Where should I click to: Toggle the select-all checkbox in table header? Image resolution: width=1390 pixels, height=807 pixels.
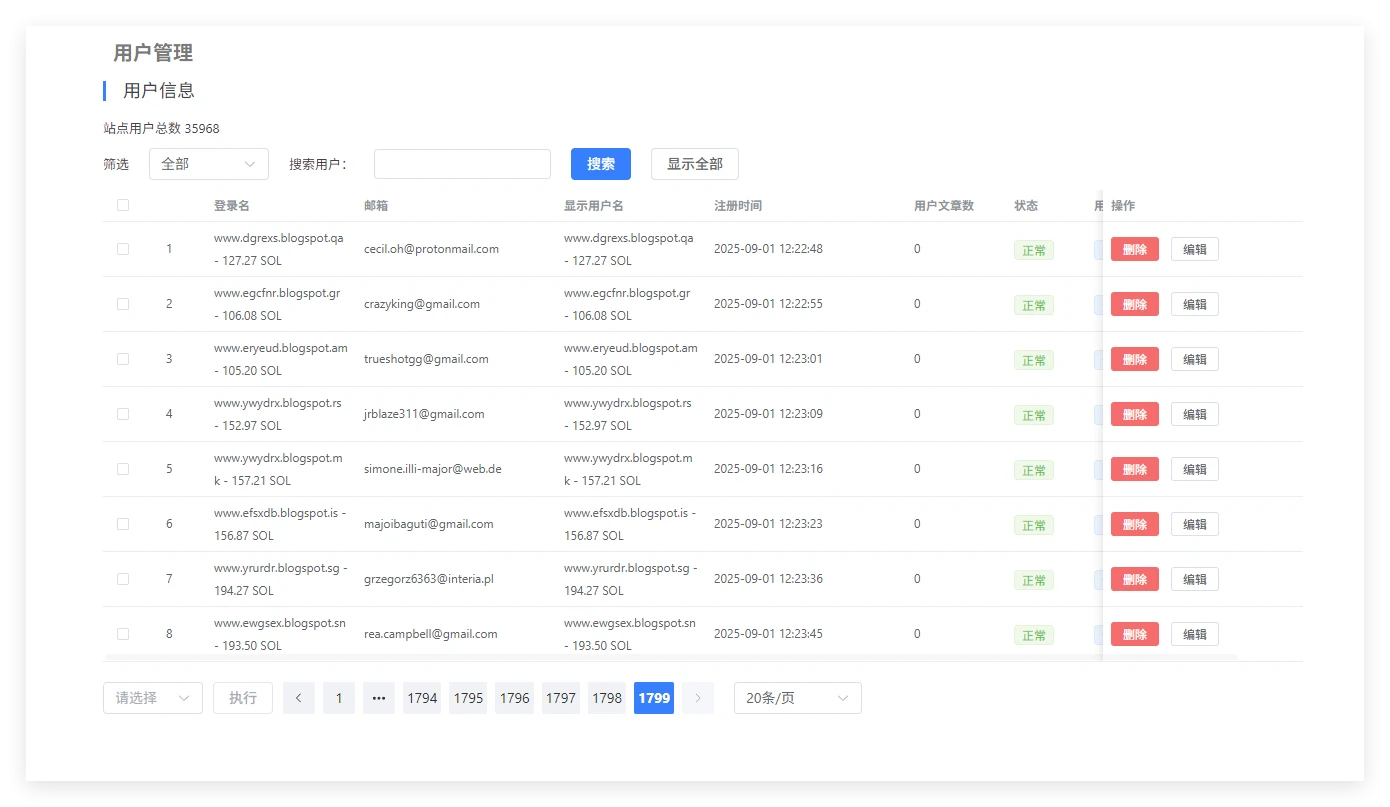[123, 205]
